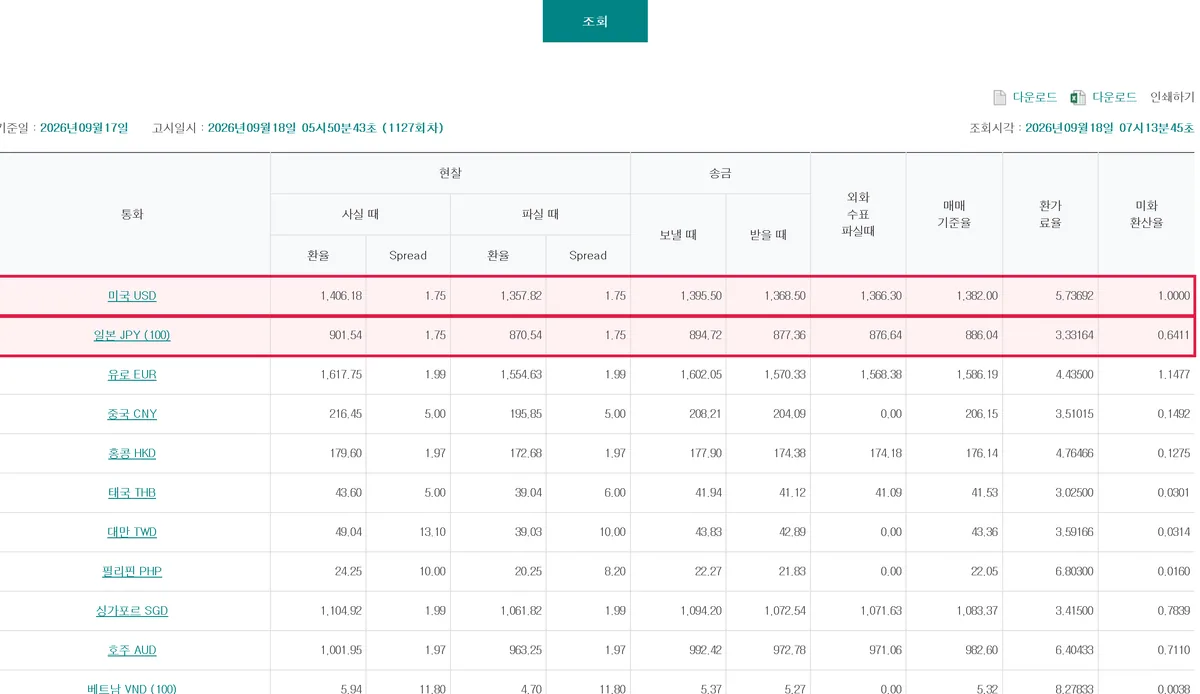Open the 홍콩 HKD currency link
Image resolution: width=1200 pixels, height=694 pixels.
[132, 453]
